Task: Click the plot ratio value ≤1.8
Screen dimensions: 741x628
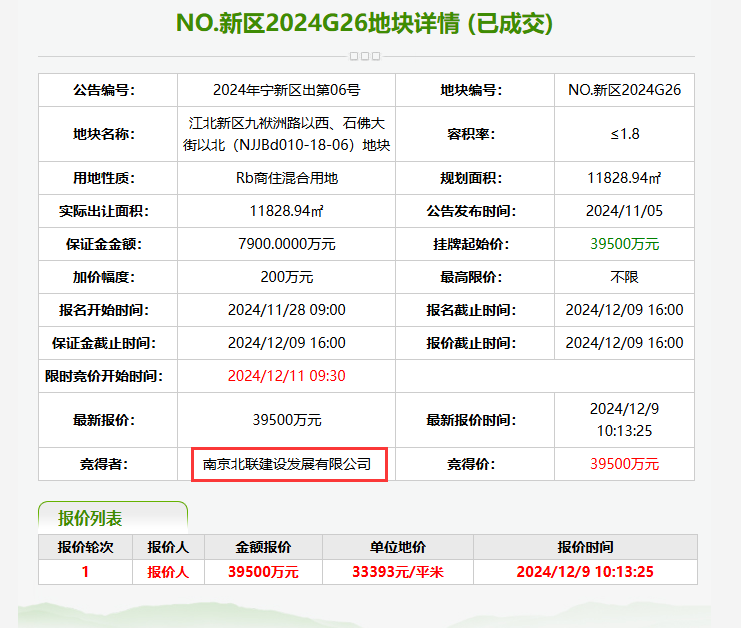Action: (x=624, y=134)
